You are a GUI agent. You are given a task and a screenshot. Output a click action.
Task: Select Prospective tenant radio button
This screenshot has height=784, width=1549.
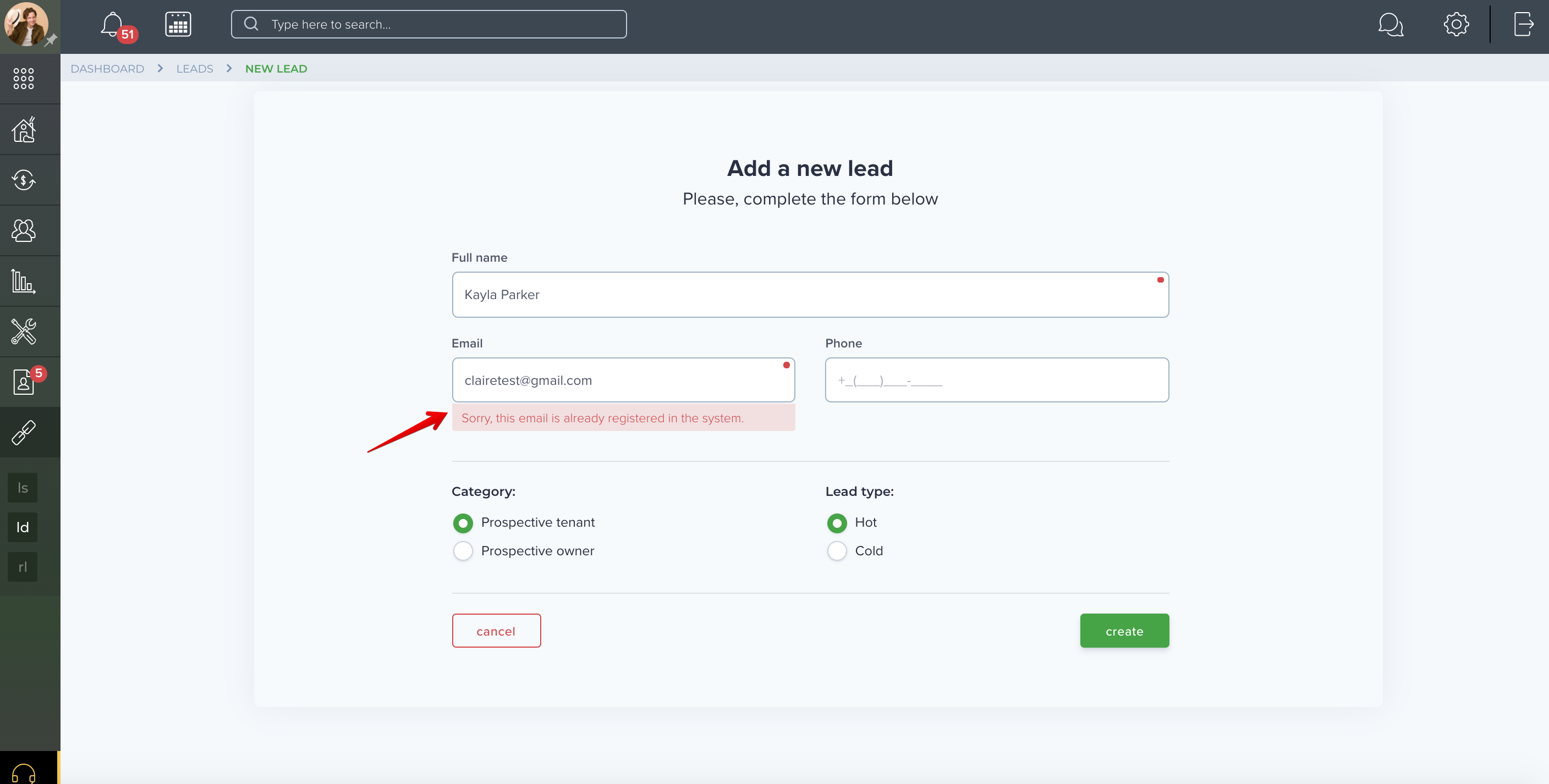click(463, 522)
